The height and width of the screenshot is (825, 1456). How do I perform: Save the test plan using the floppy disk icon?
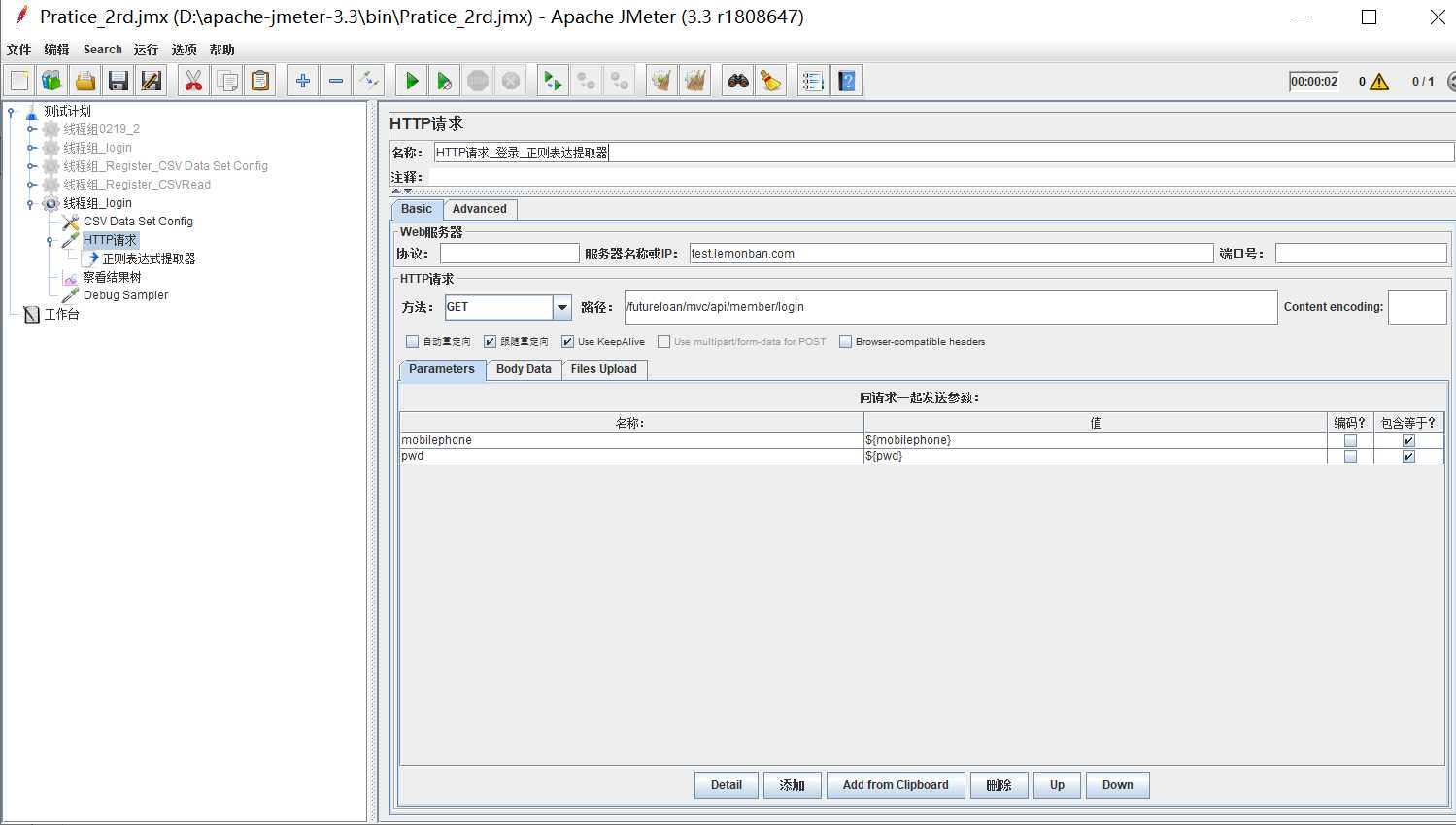click(119, 81)
